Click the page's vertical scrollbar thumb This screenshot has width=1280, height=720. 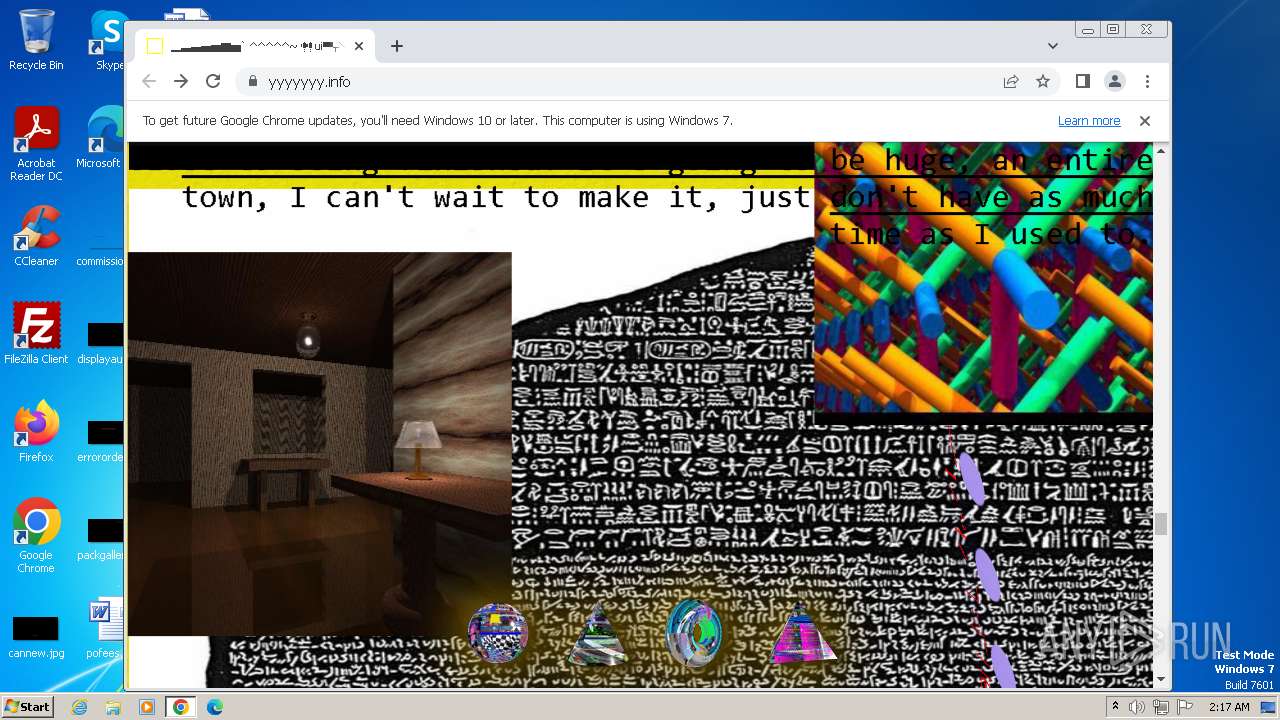pyautogui.click(x=1161, y=524)
